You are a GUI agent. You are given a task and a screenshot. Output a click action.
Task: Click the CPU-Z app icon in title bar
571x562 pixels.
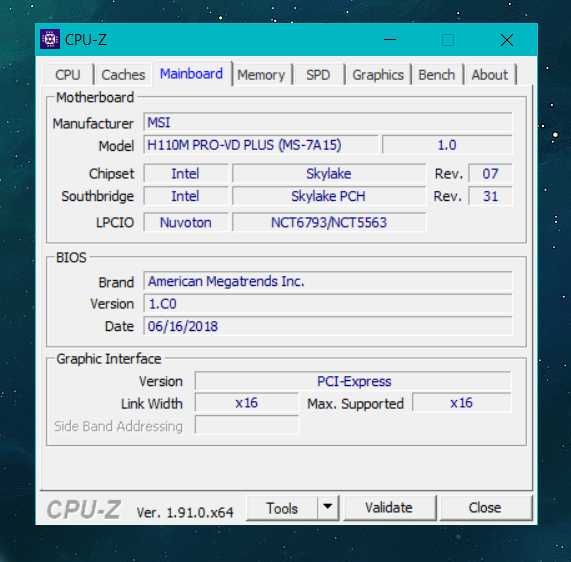click(x=50, y=39)
